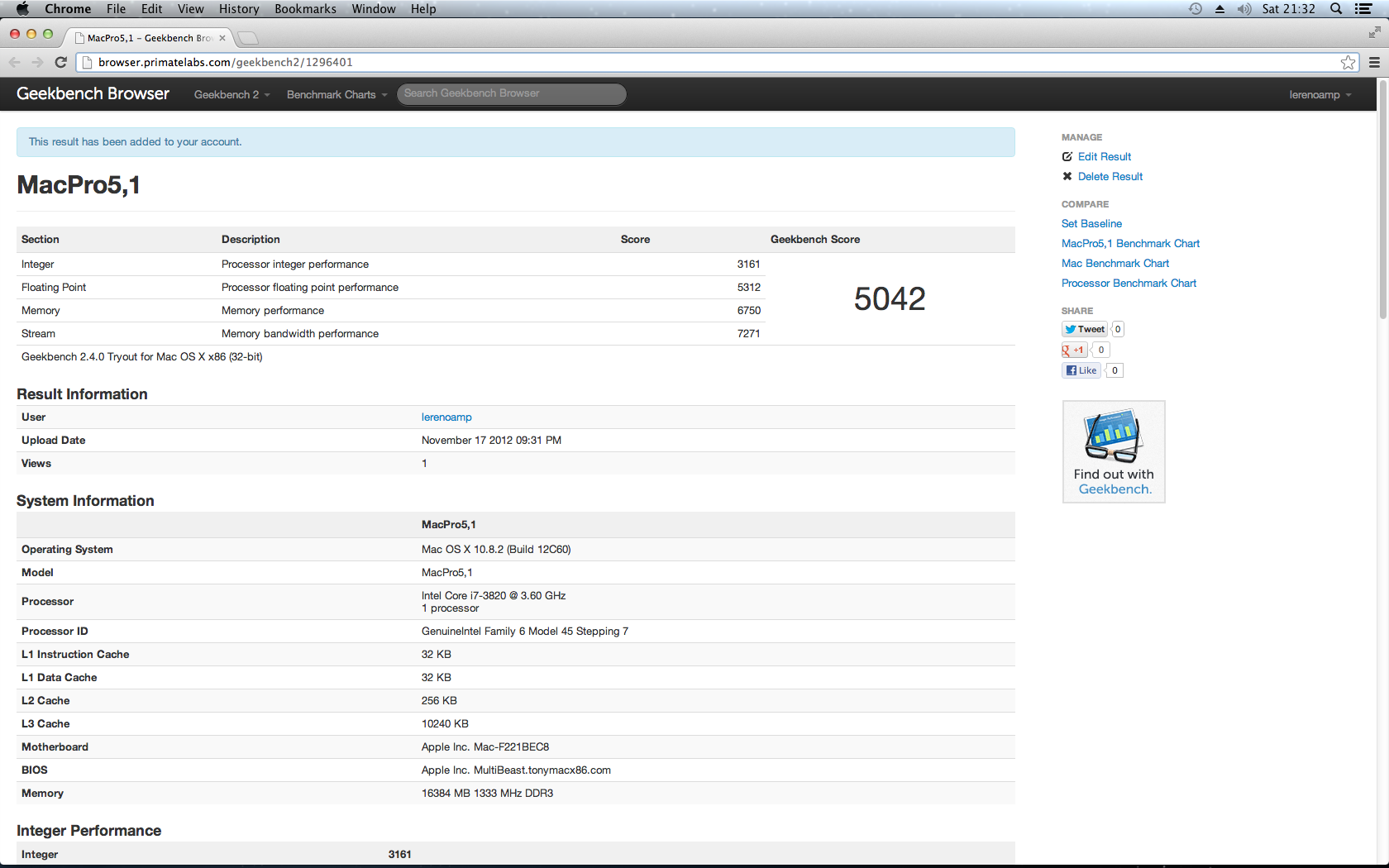This screenshot has width=1389, height=868.
Task: Open Chrome's hamburger settings menu
Action: [1374, 62]
